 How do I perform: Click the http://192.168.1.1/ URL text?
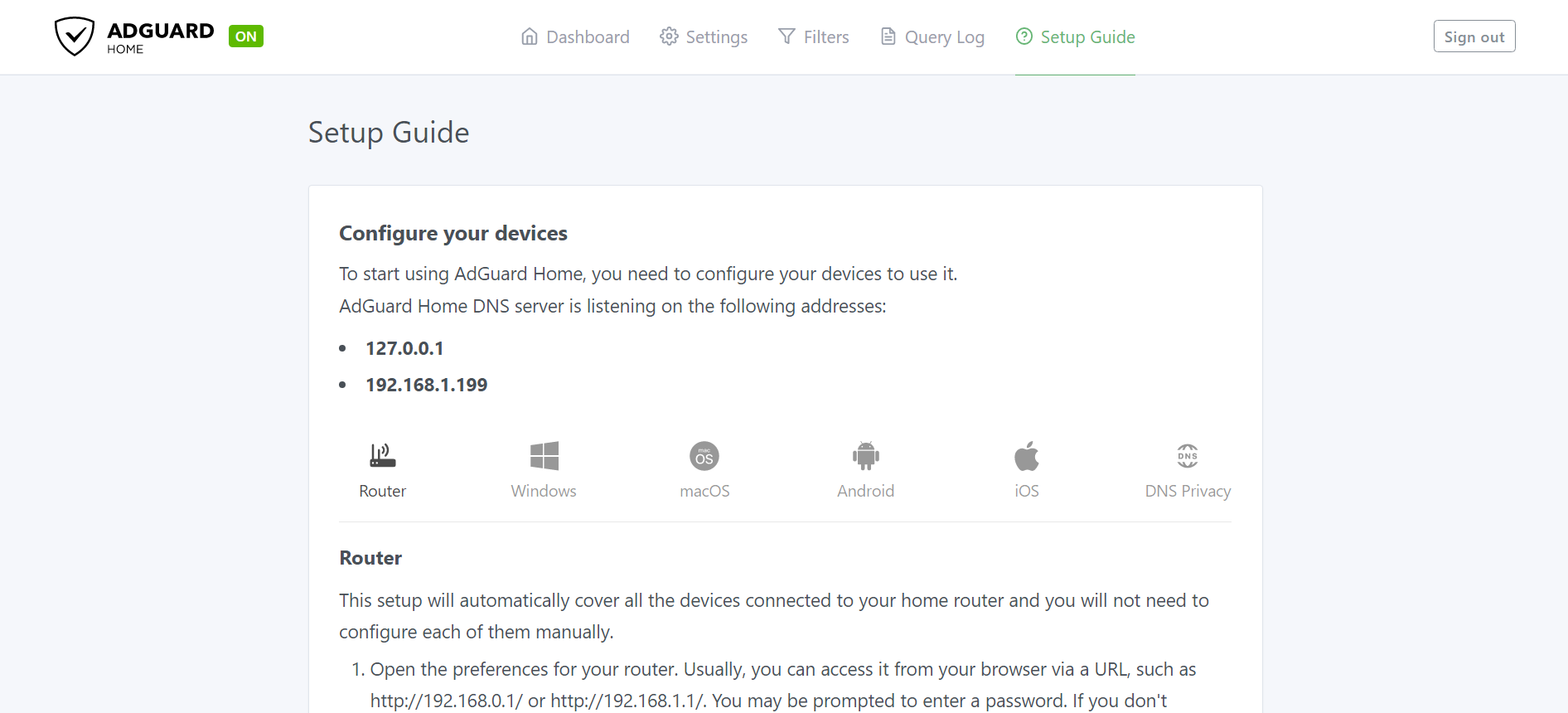[627, 701]
